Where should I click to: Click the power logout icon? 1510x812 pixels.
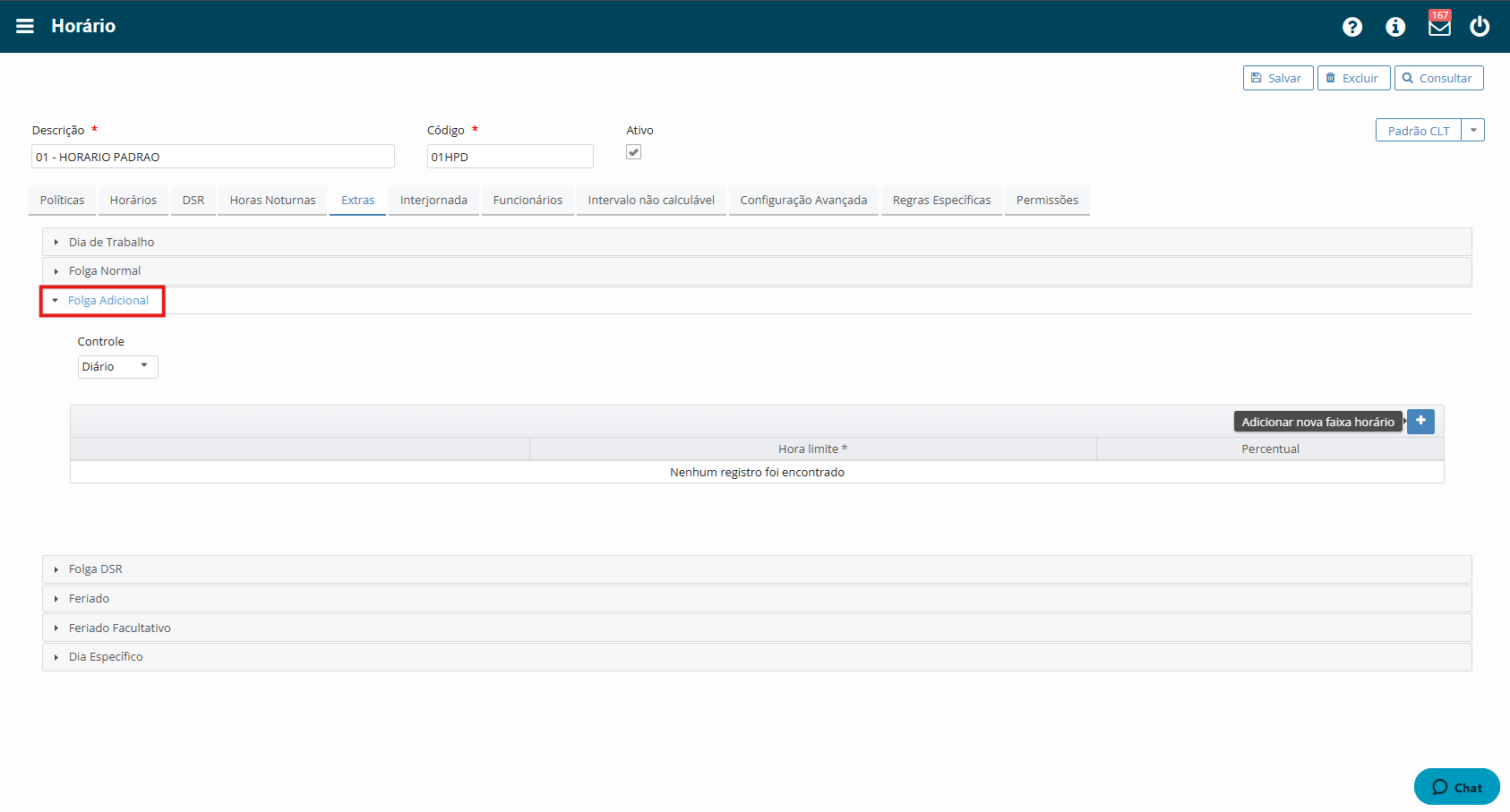click(x=1480, y=26)
